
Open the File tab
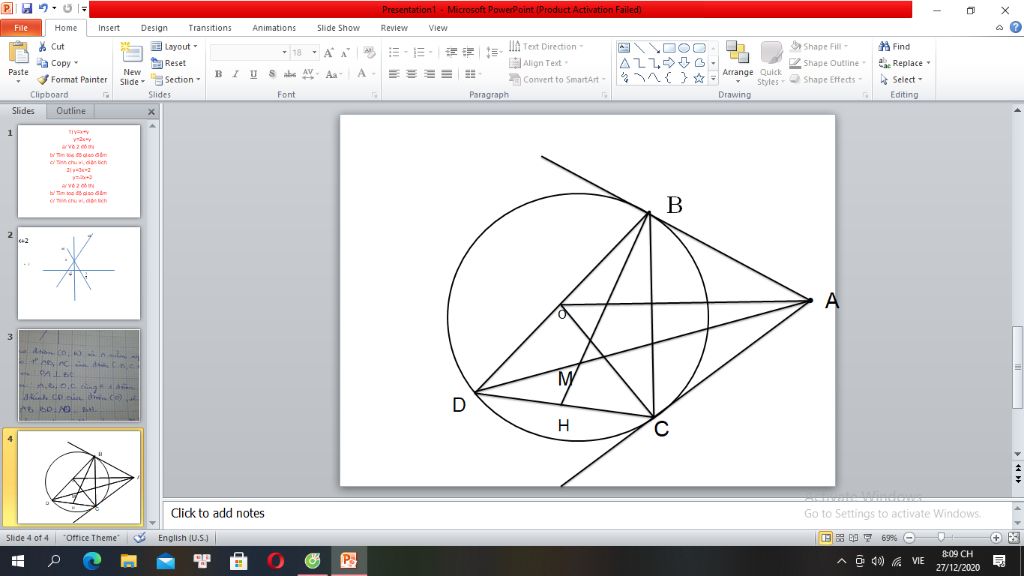[x=21, y=27]
